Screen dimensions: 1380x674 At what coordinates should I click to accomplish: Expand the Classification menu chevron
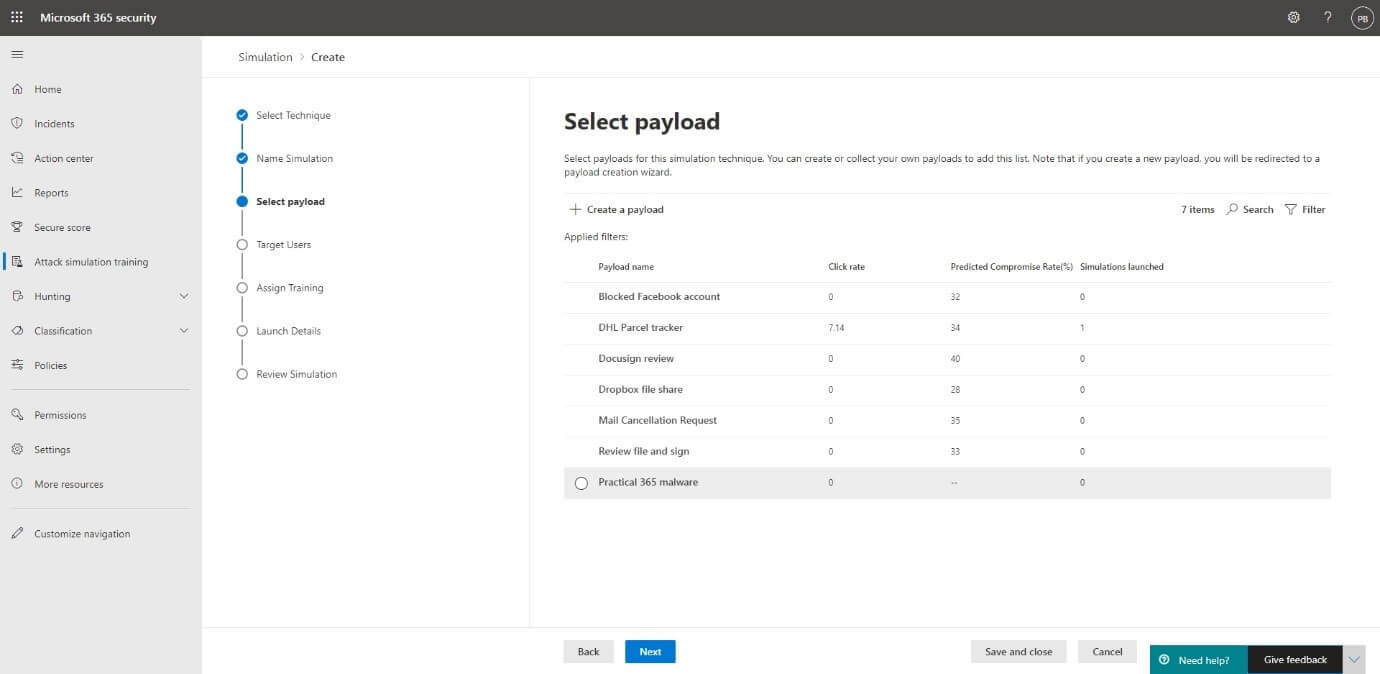pos(183,331)
